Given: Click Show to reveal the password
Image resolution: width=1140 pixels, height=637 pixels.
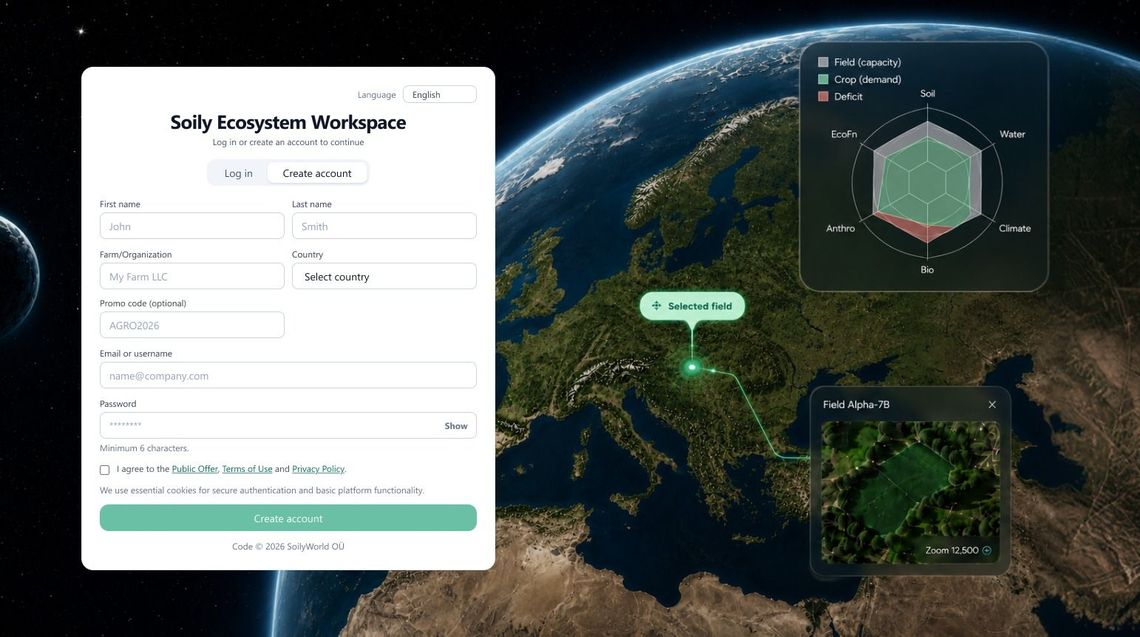Looking at the screenshot, I should (x=456, y=426).
